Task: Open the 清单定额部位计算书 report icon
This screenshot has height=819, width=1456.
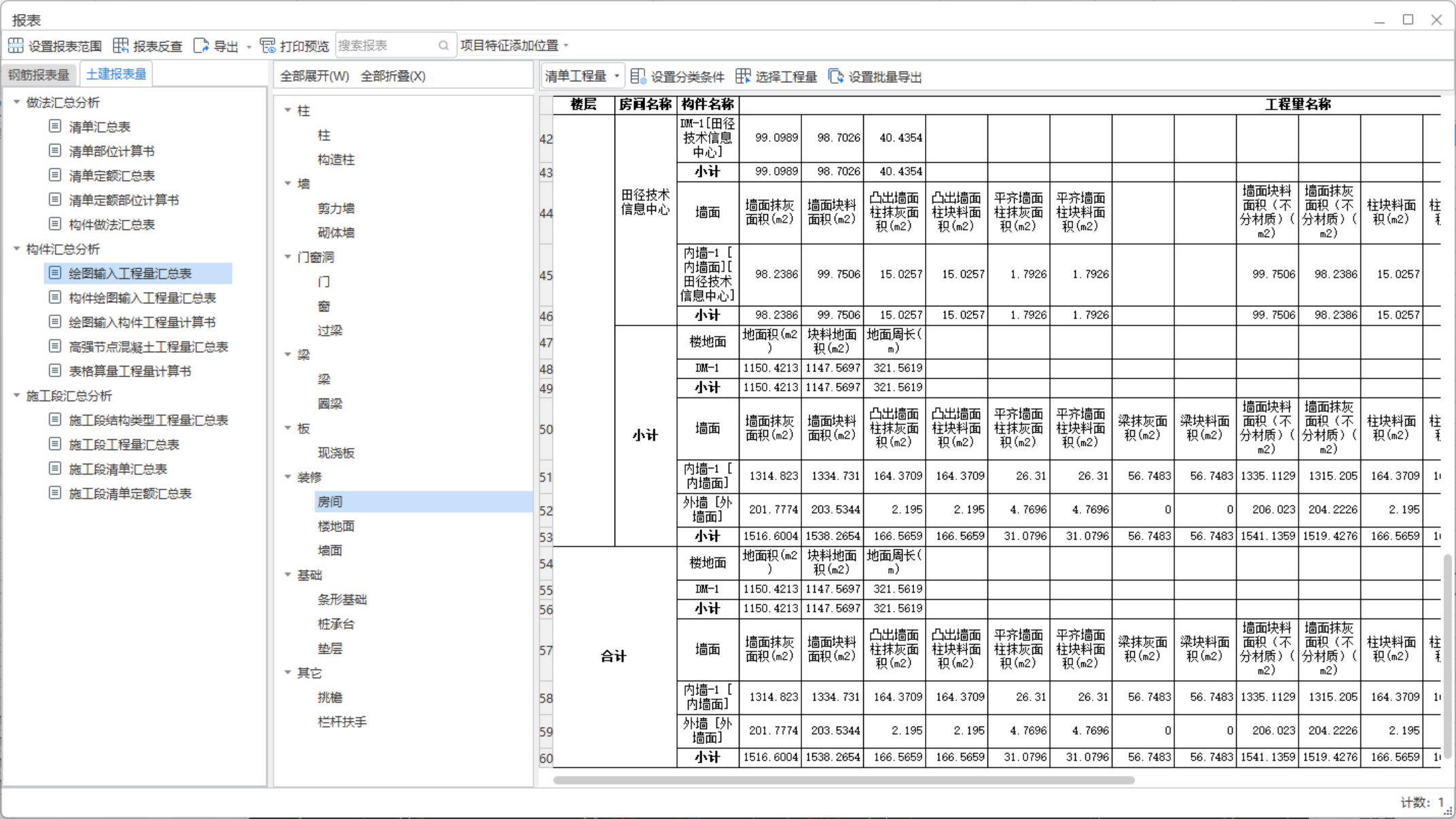Action: coord(55,199)
